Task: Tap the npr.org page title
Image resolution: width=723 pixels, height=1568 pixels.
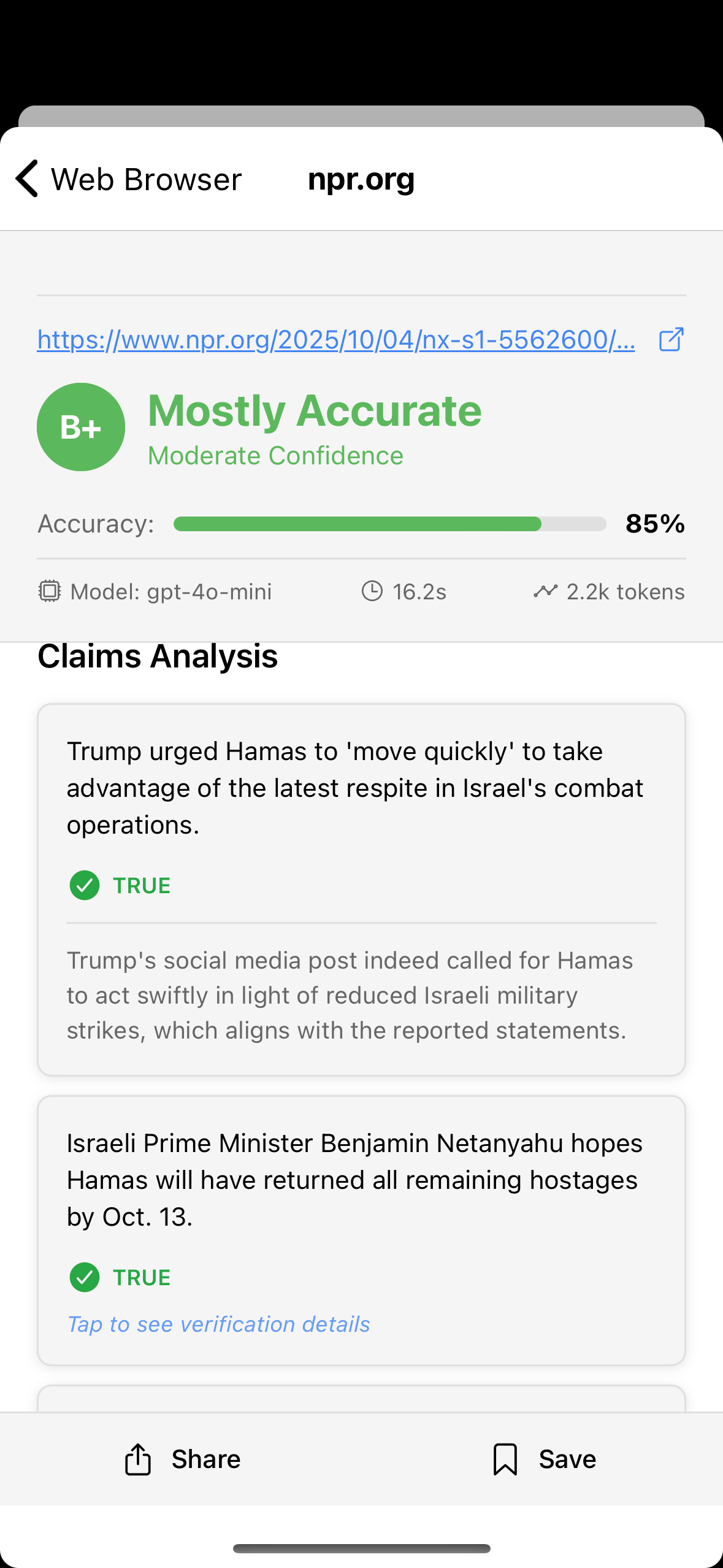Action: pos(361,179)
